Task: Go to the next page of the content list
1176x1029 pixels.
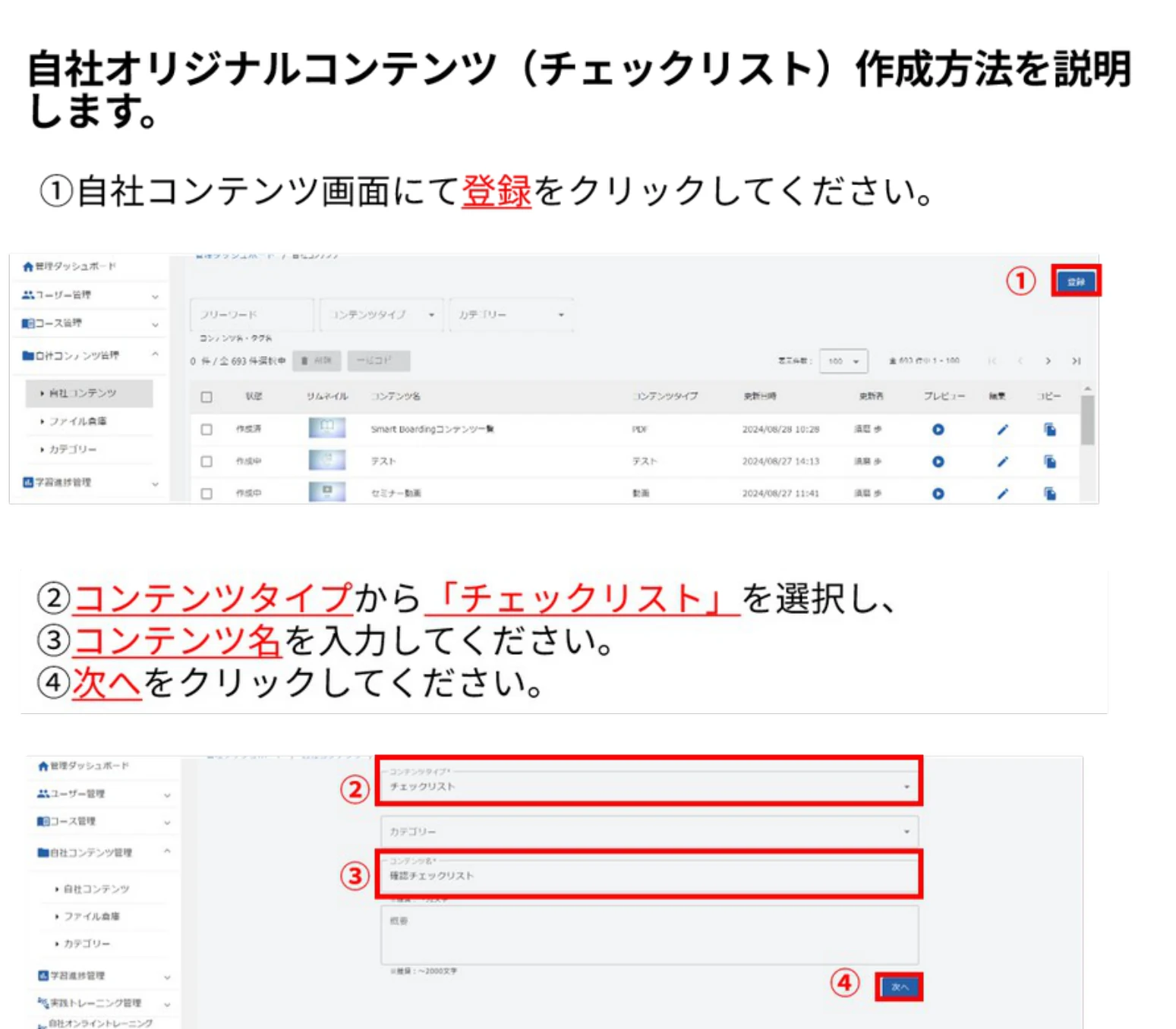Action: coord(1048,361)
